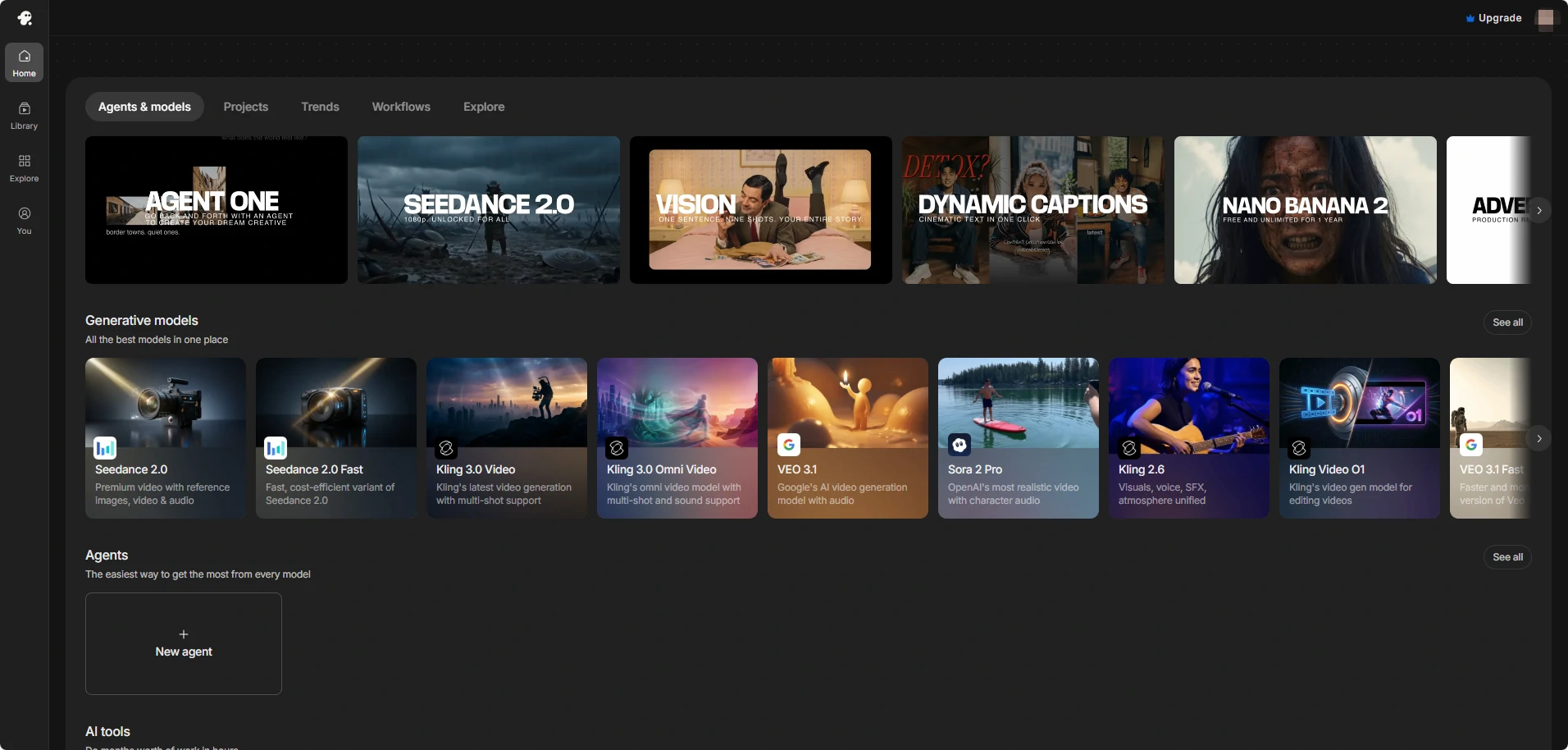Viewport: 1568px width, 750px height.
Task: Click "All the best models in one place" text
Action: click(157, 340)
